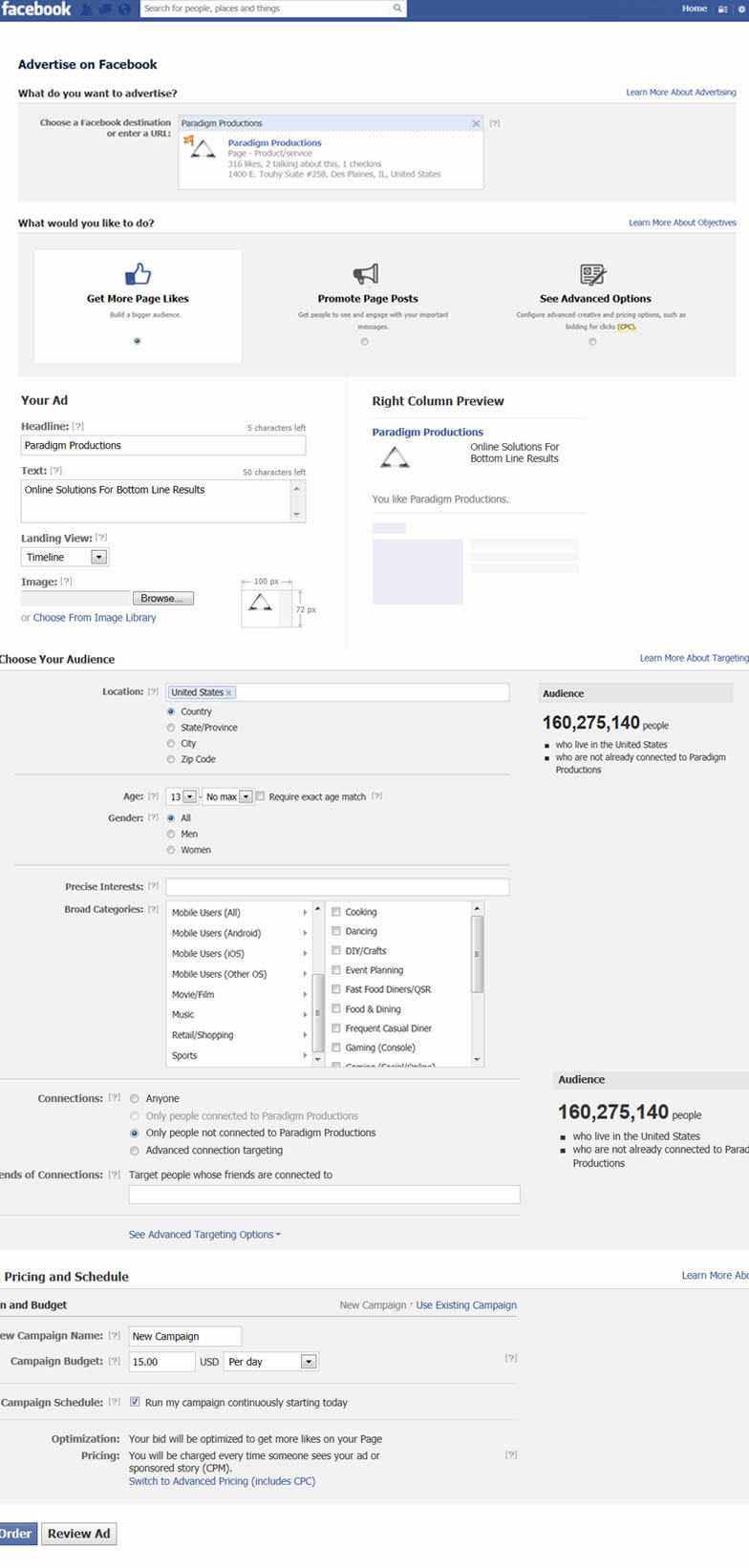Click the thumbs-up Get More Page Likes icon
The width and height of the screenshot is (749, 1568).
point(138,274)
